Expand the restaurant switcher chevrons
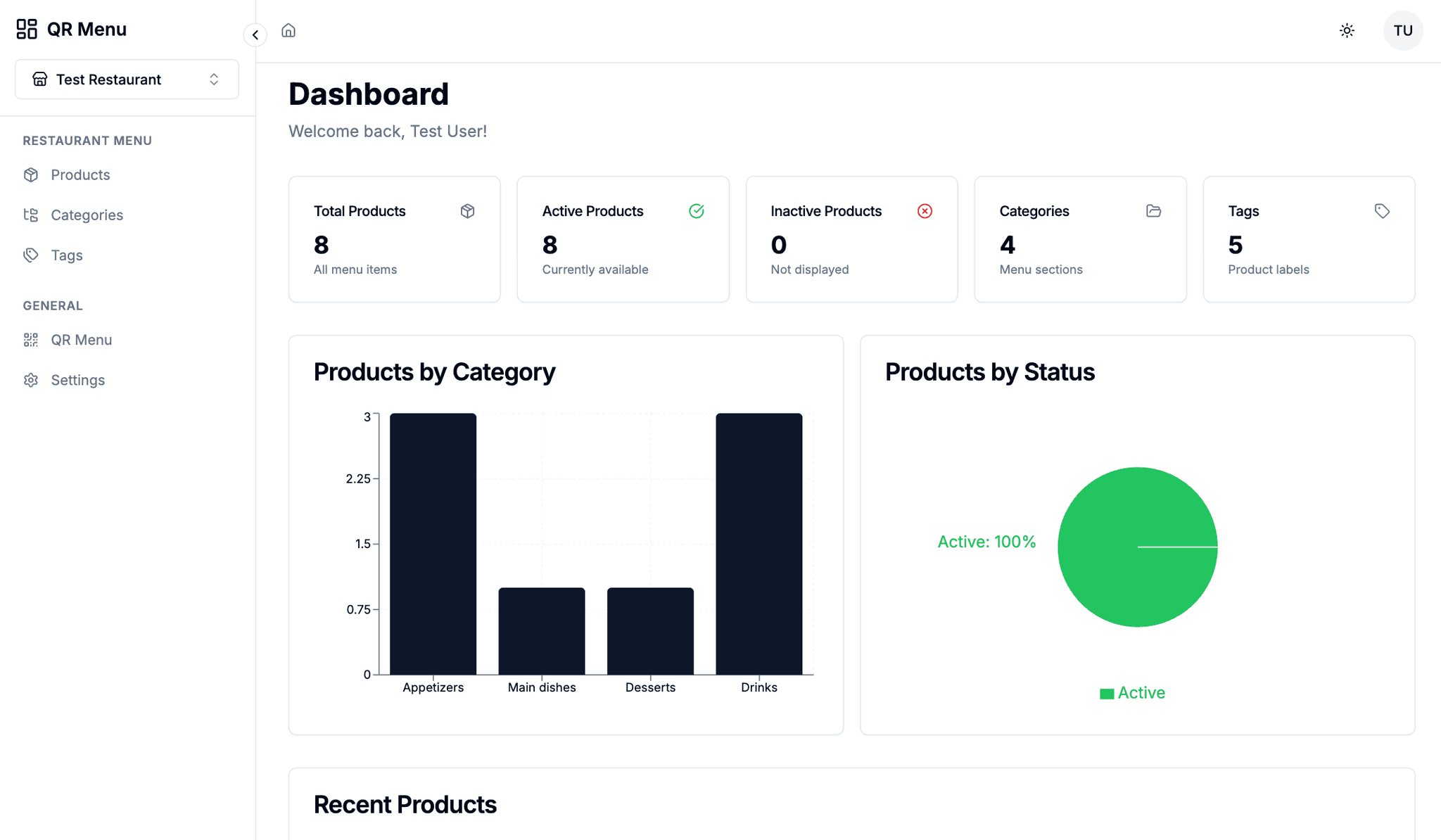Viewport: 1441px width, 840px height. tap(214, 79)
